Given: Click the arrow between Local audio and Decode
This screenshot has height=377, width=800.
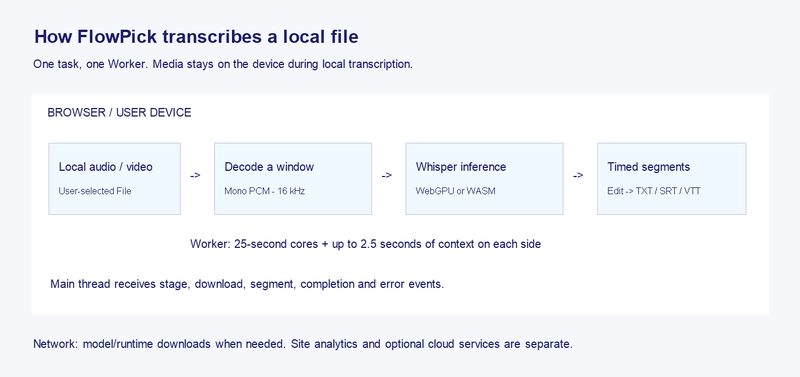Looking at the screenshot, I should tap(195, 175).
